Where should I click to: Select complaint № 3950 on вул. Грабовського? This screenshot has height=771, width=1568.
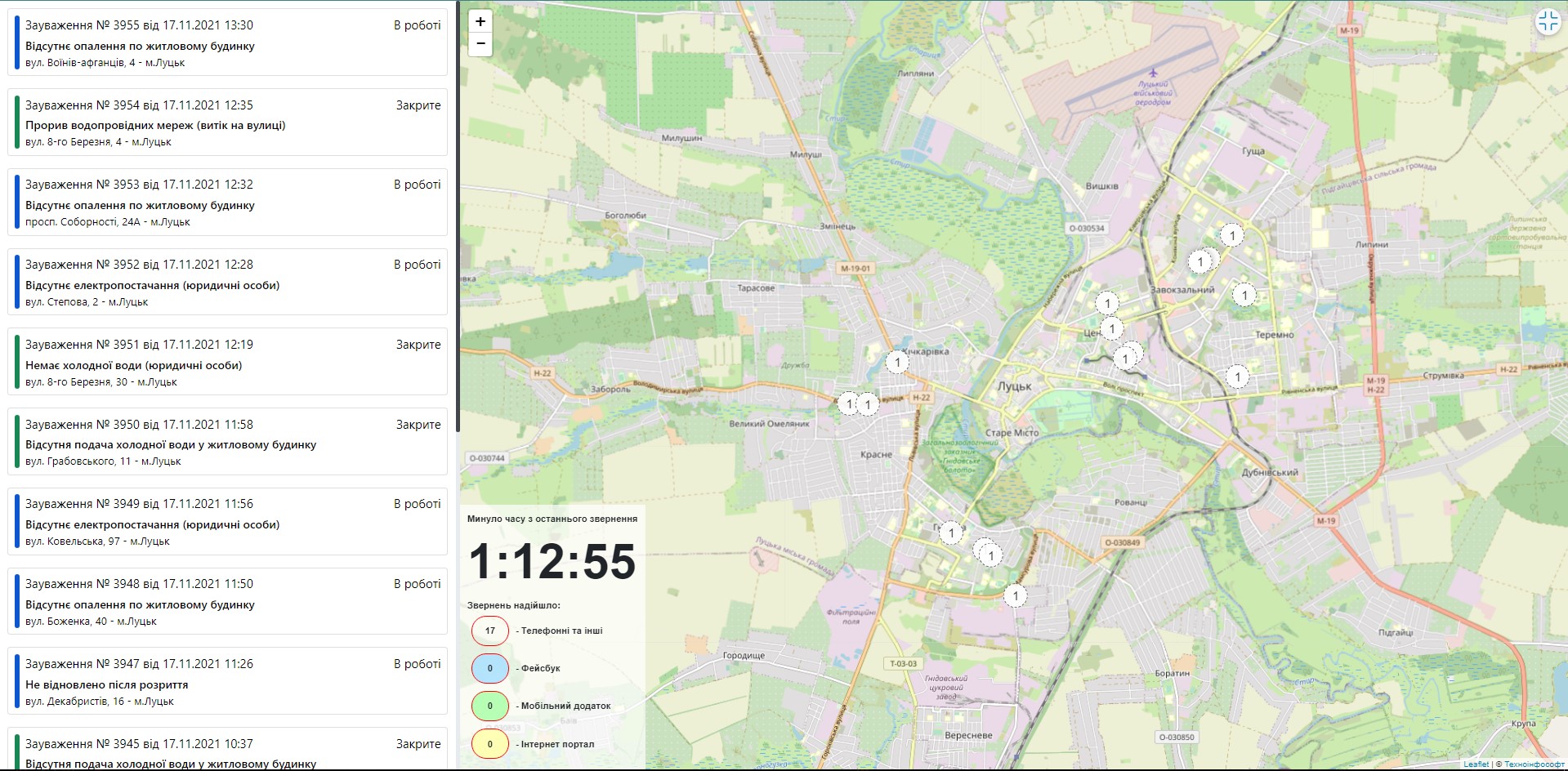(228, 442)
